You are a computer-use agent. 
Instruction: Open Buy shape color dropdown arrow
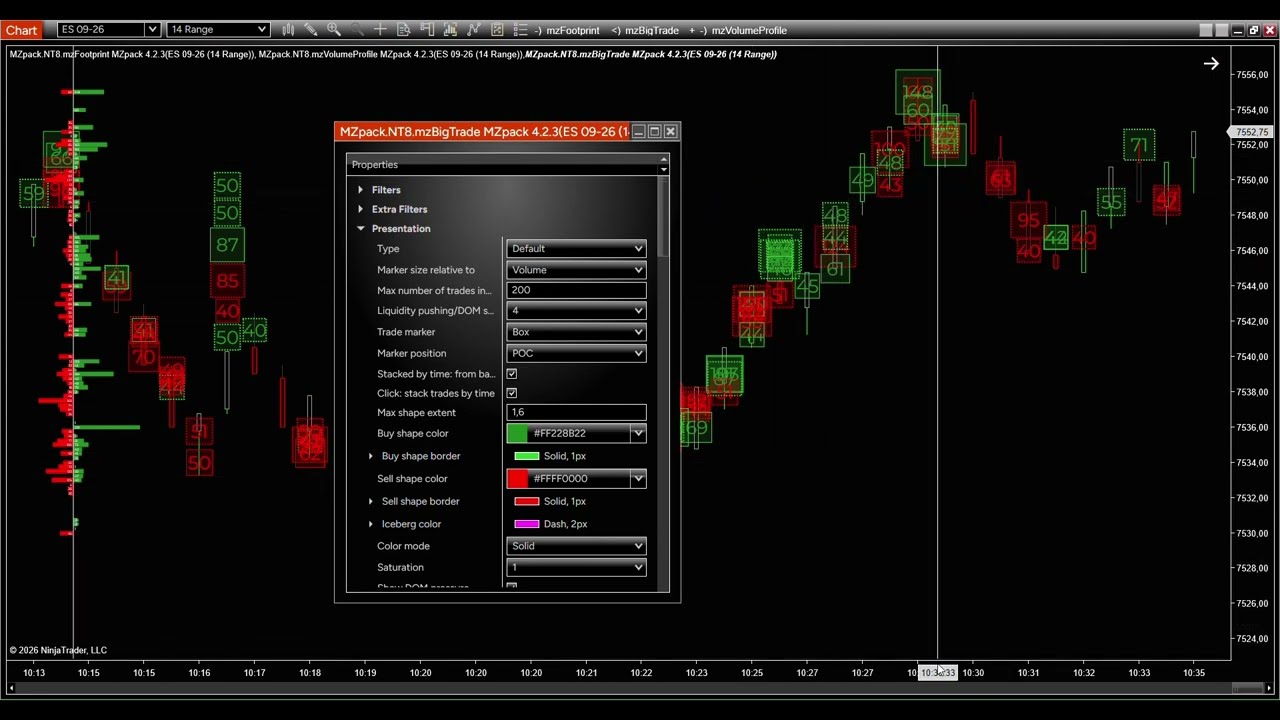pos(638,433)
